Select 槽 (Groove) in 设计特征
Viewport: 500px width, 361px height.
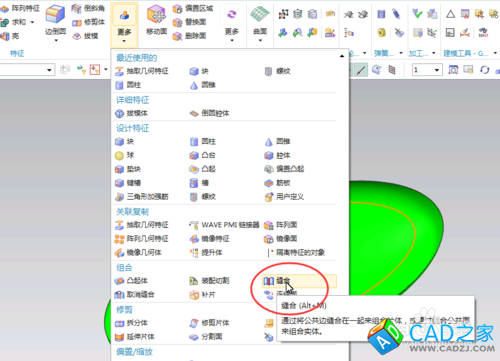point(199,183)
